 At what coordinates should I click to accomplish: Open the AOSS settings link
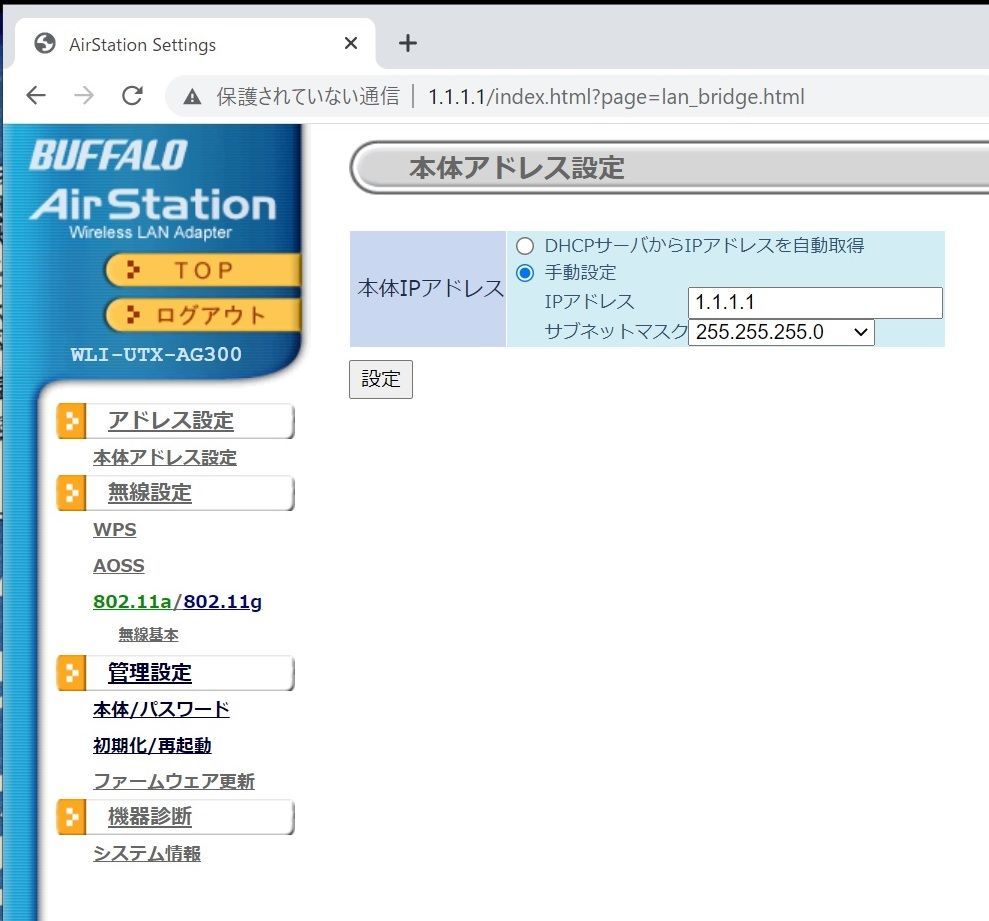119,565
